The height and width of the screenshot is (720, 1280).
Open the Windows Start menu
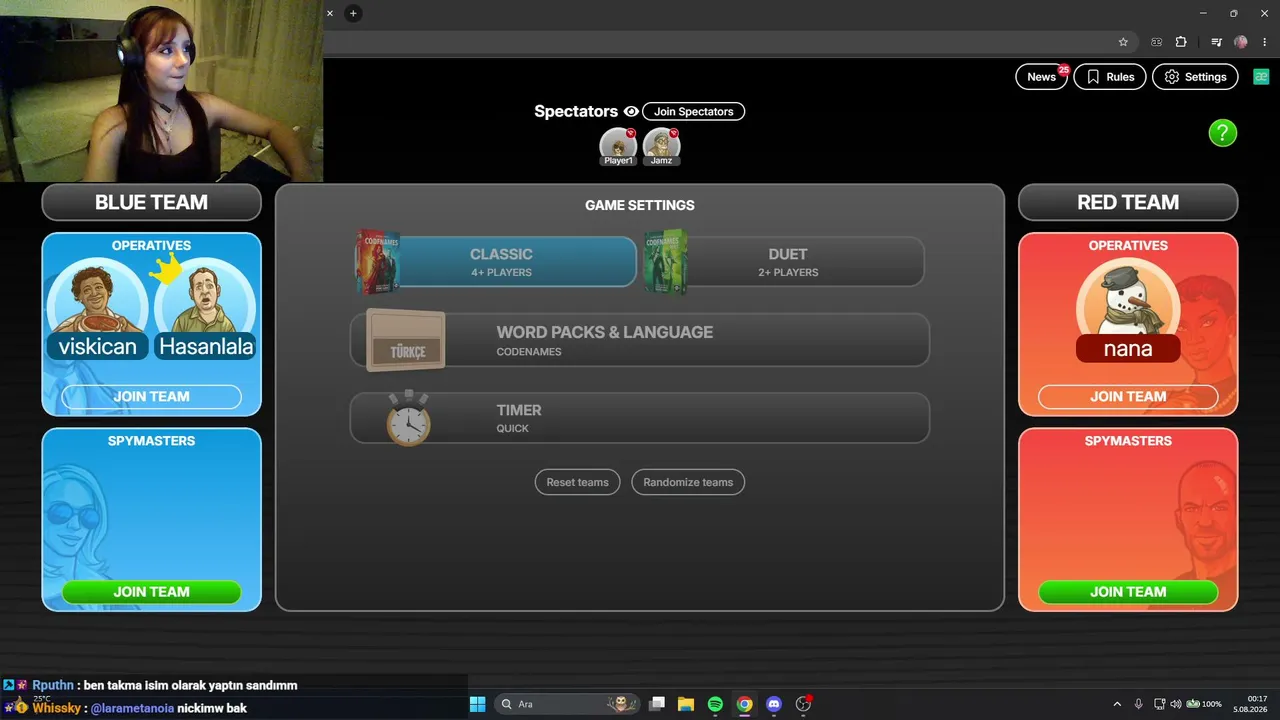point(477,704)
